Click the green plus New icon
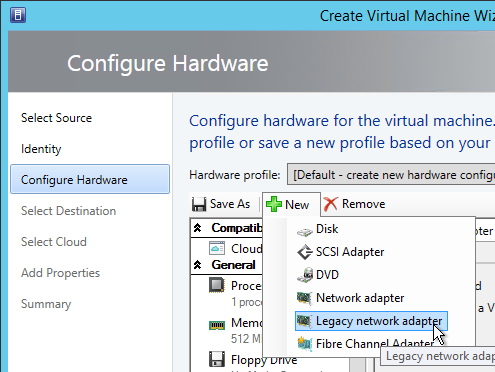This screenshot has width=495, height=372. 274,204
